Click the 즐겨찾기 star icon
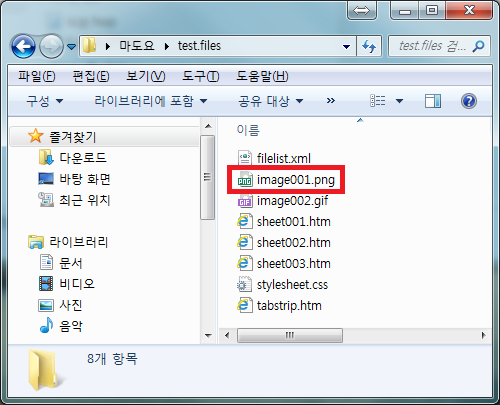Viewport: 500px width, 405px height. (x=36, y=136)
